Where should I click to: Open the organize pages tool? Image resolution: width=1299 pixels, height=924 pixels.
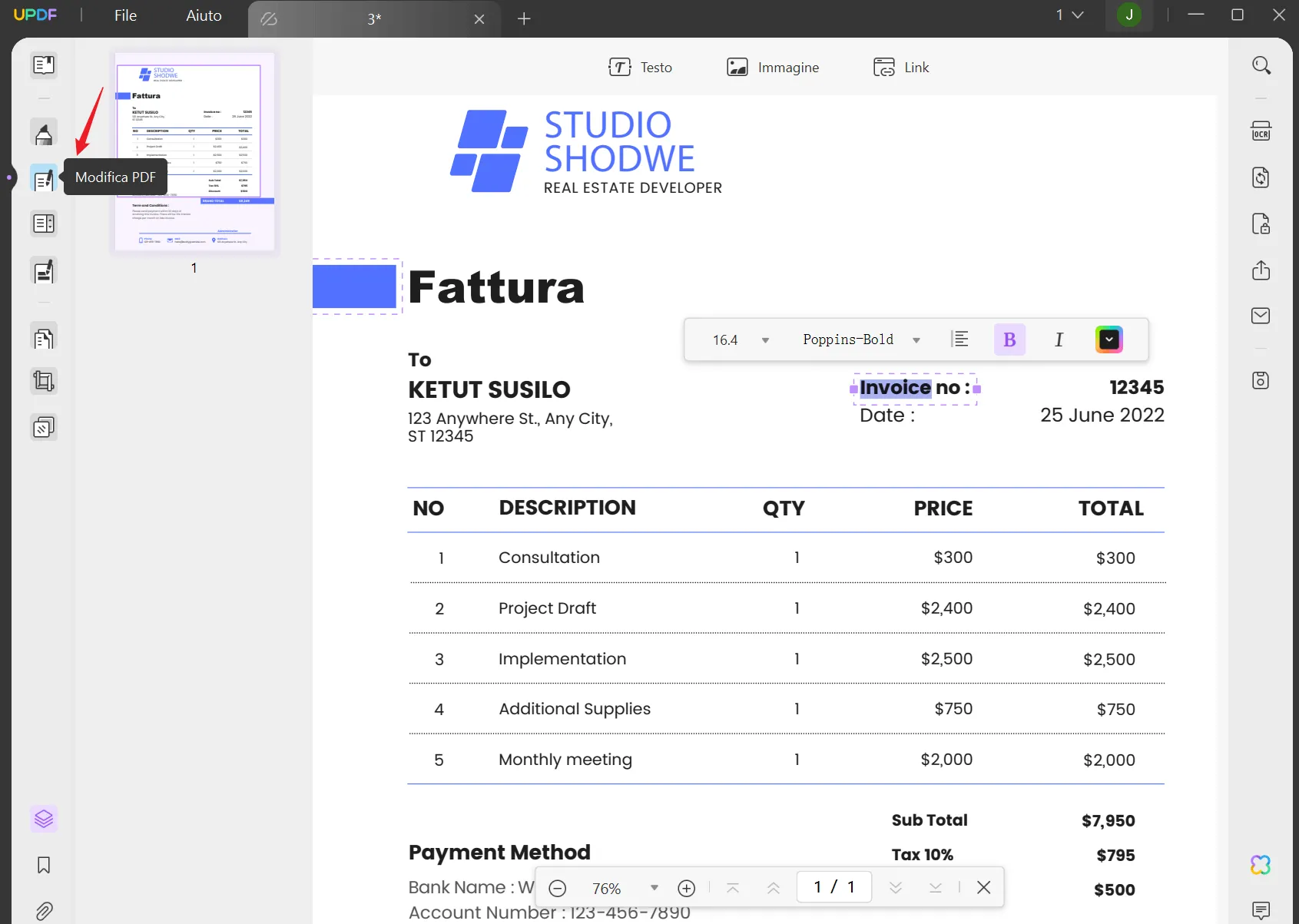coord(44,337)
